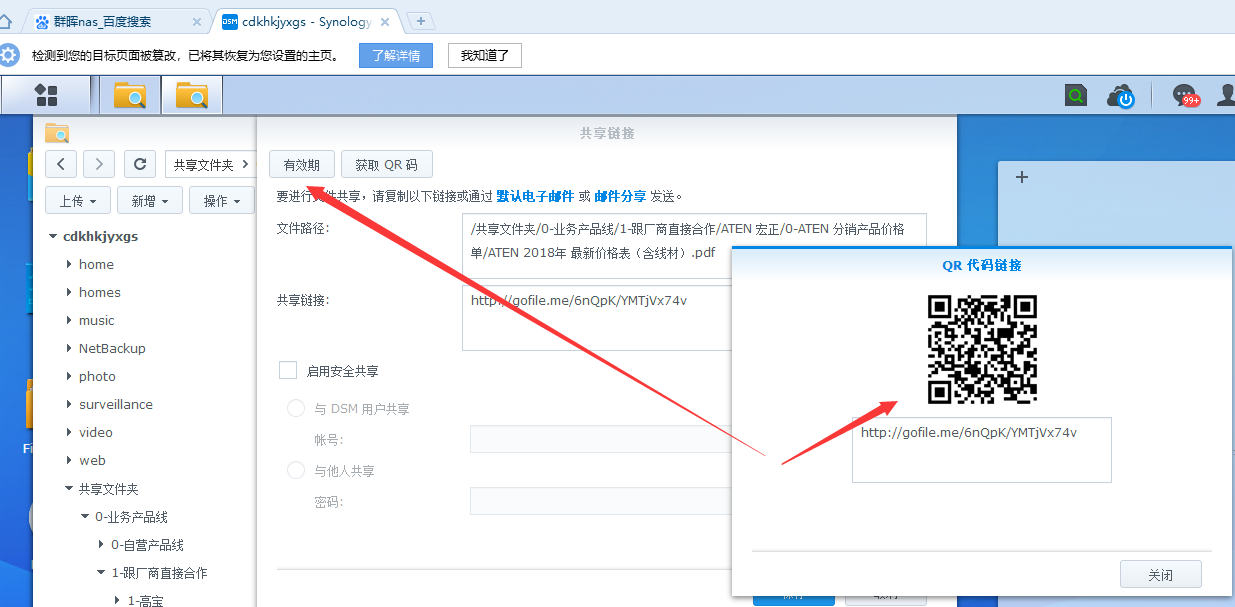Viewport: 1235px width, 607px height.
Task: Click the 密码 input field
Action: [601, 501]
